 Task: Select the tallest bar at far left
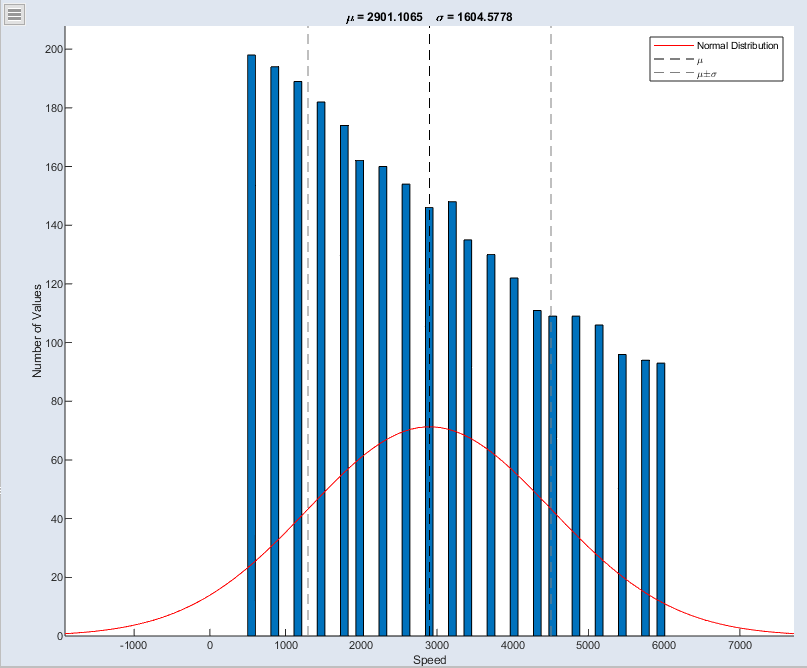251,340
